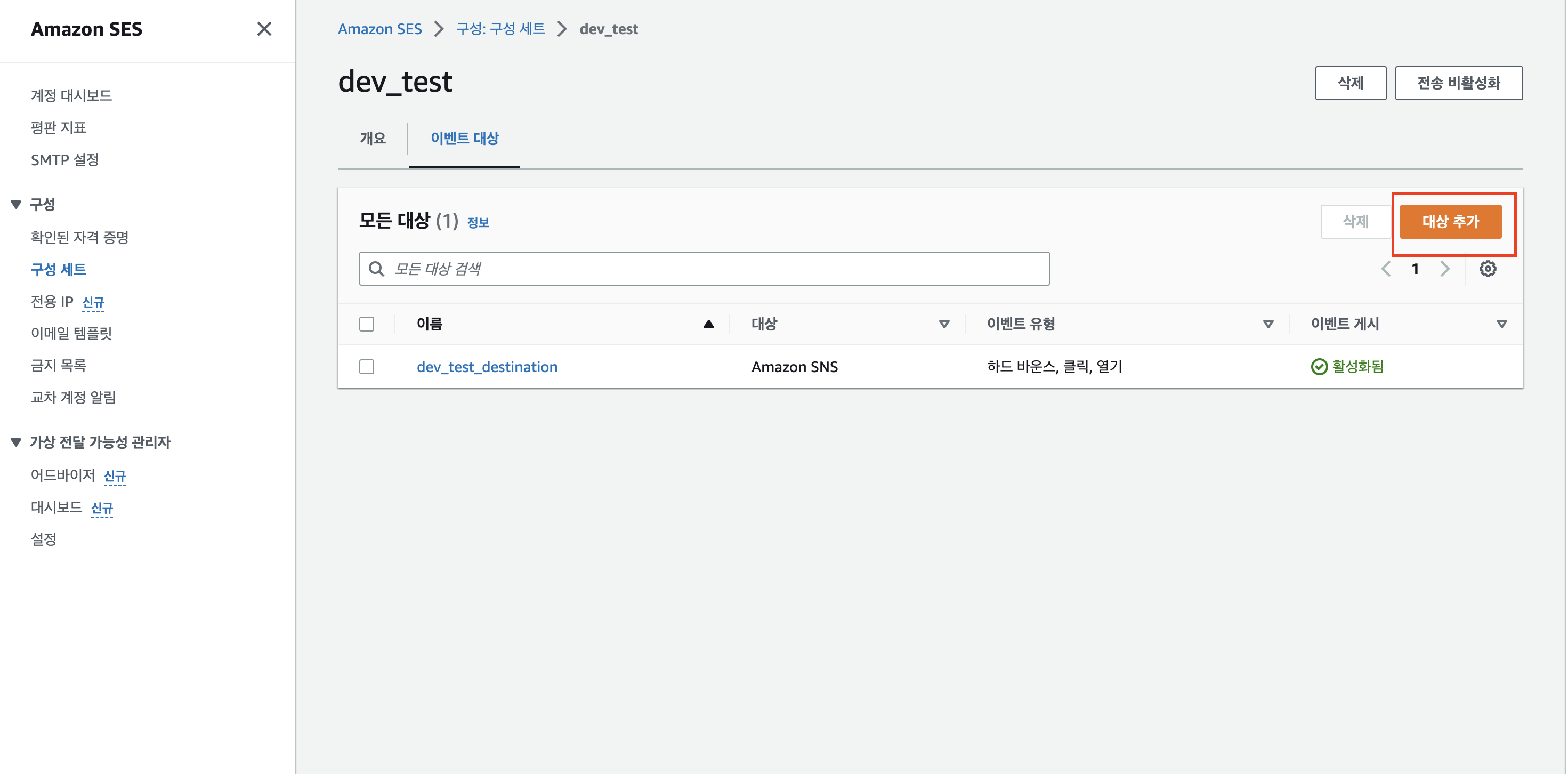Switch to the 개요 tab

pos(373,138)
